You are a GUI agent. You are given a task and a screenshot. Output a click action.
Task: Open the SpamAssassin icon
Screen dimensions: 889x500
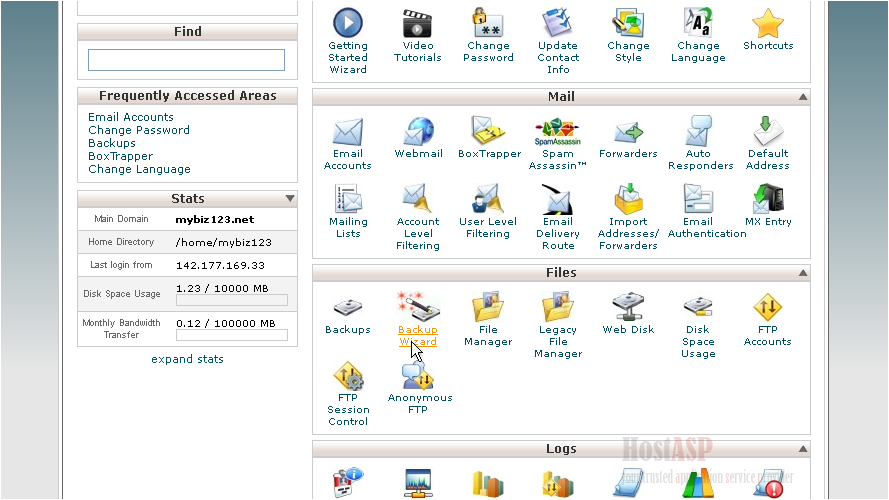tap(557, 133)
